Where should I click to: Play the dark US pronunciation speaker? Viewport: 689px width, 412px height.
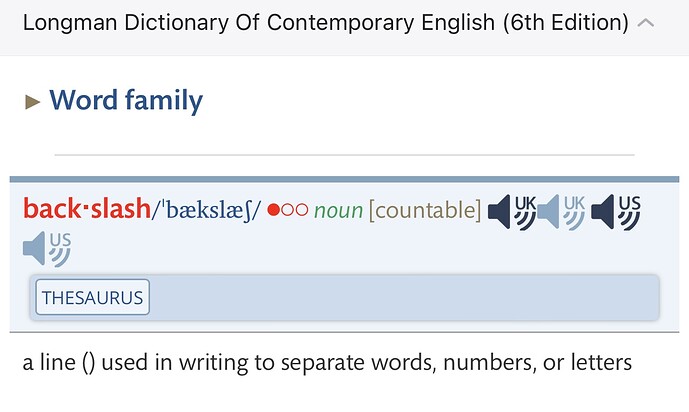615,211
